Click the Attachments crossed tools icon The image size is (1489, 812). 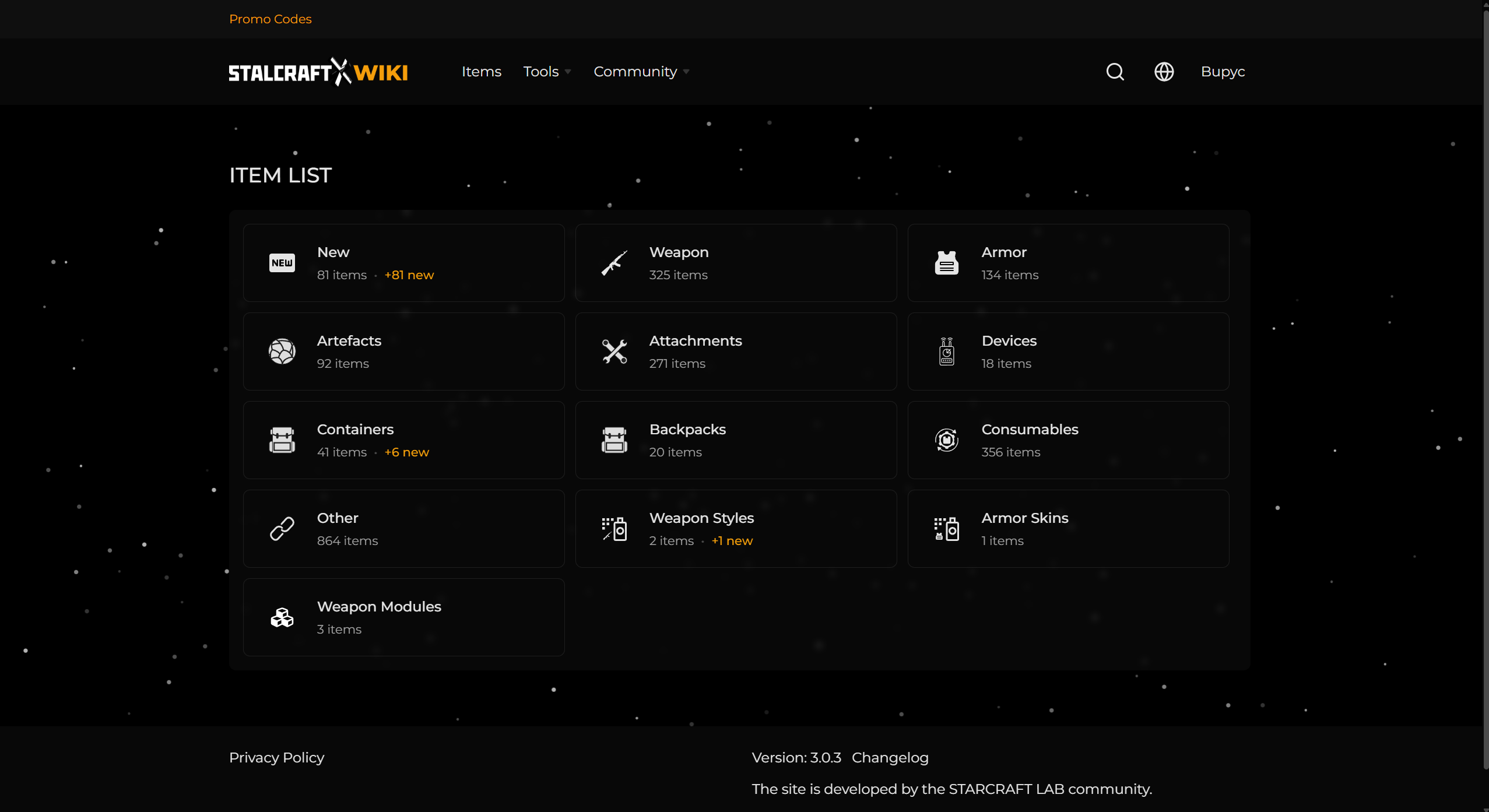(614, 351)
